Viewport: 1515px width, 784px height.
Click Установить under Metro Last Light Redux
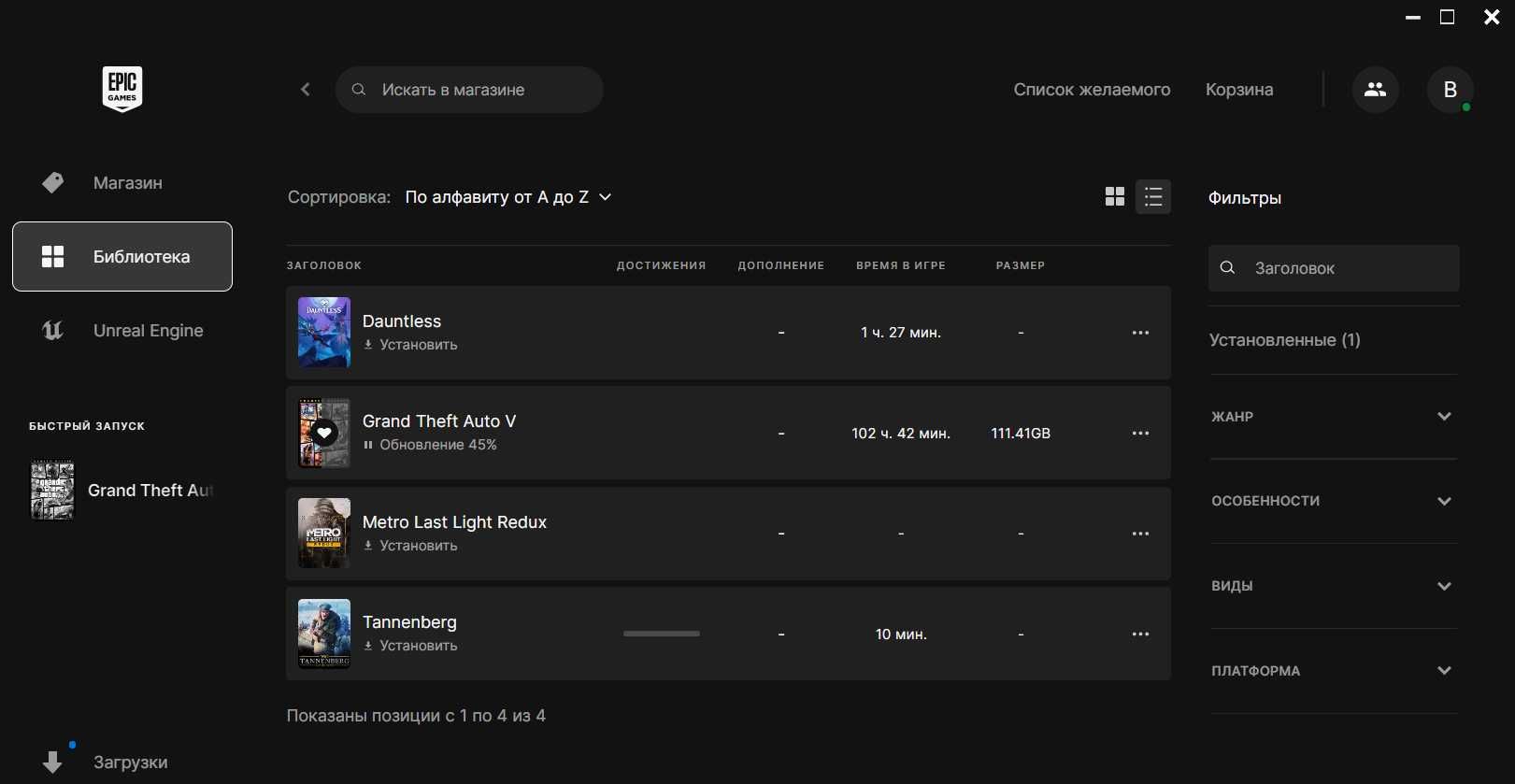[x=410, y=546]
